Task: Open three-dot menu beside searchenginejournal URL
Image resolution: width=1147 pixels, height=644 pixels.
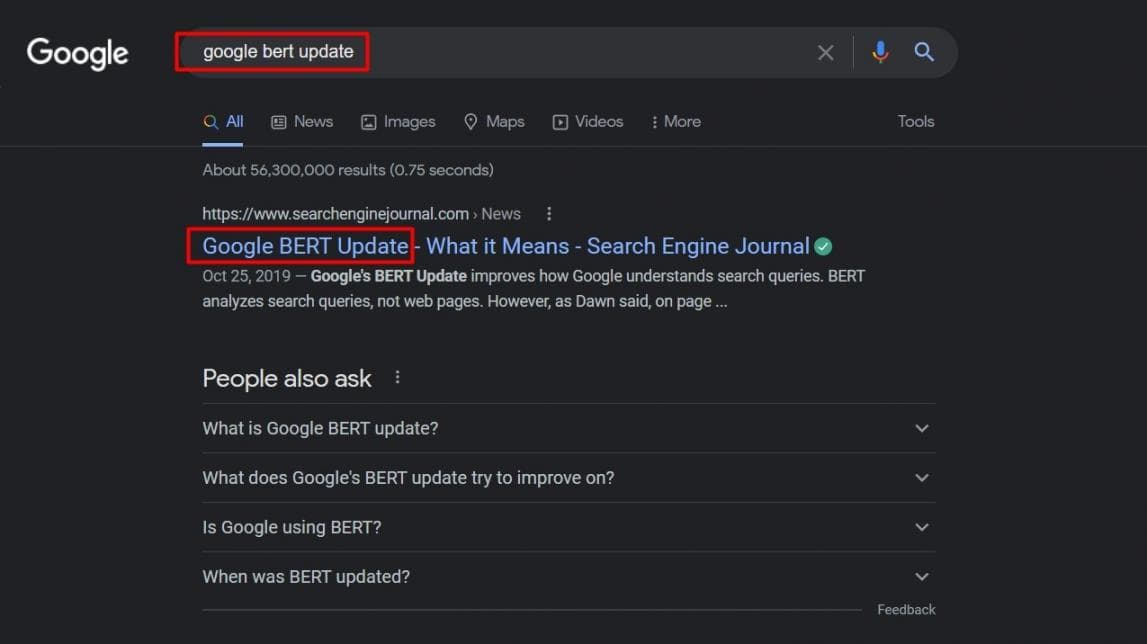Action: (x=548, y=214)
